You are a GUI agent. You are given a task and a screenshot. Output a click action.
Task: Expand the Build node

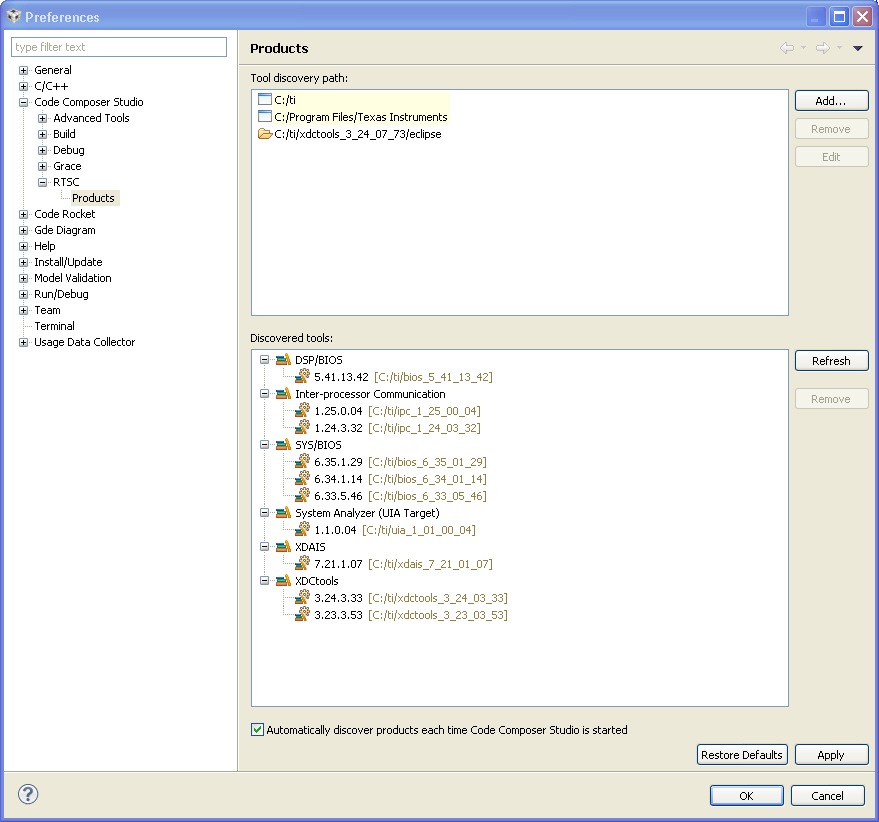coord(43,134)
